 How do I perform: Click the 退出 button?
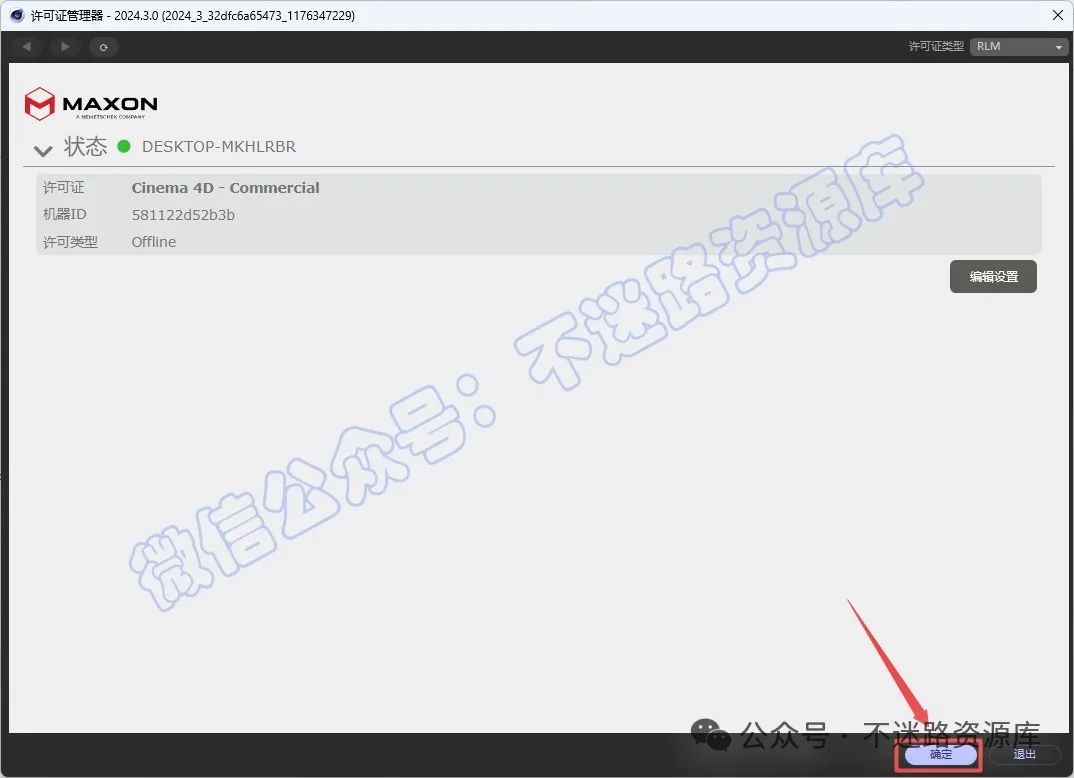1025,754
